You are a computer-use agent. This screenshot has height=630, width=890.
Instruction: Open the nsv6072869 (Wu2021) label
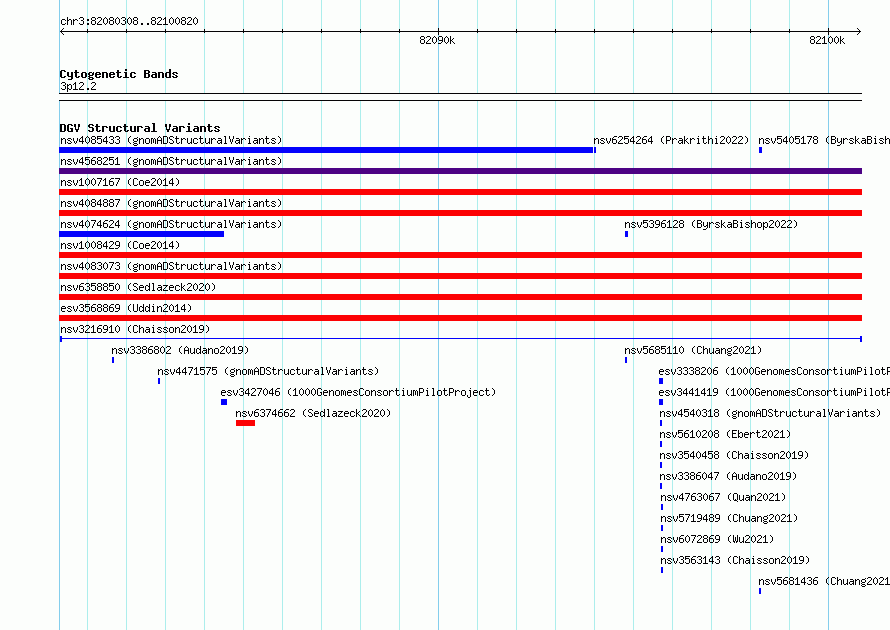tap(717, 539)
